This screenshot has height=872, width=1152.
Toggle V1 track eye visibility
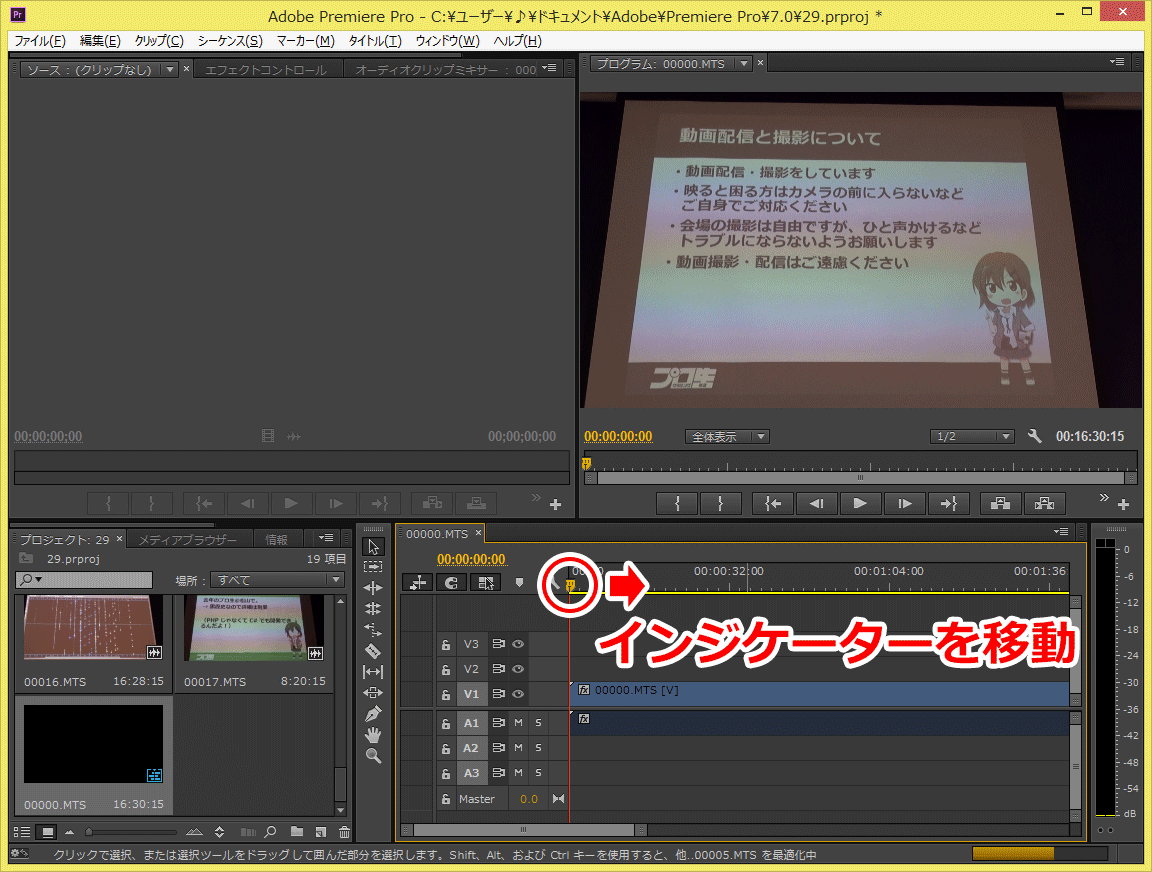coord(518,694)
